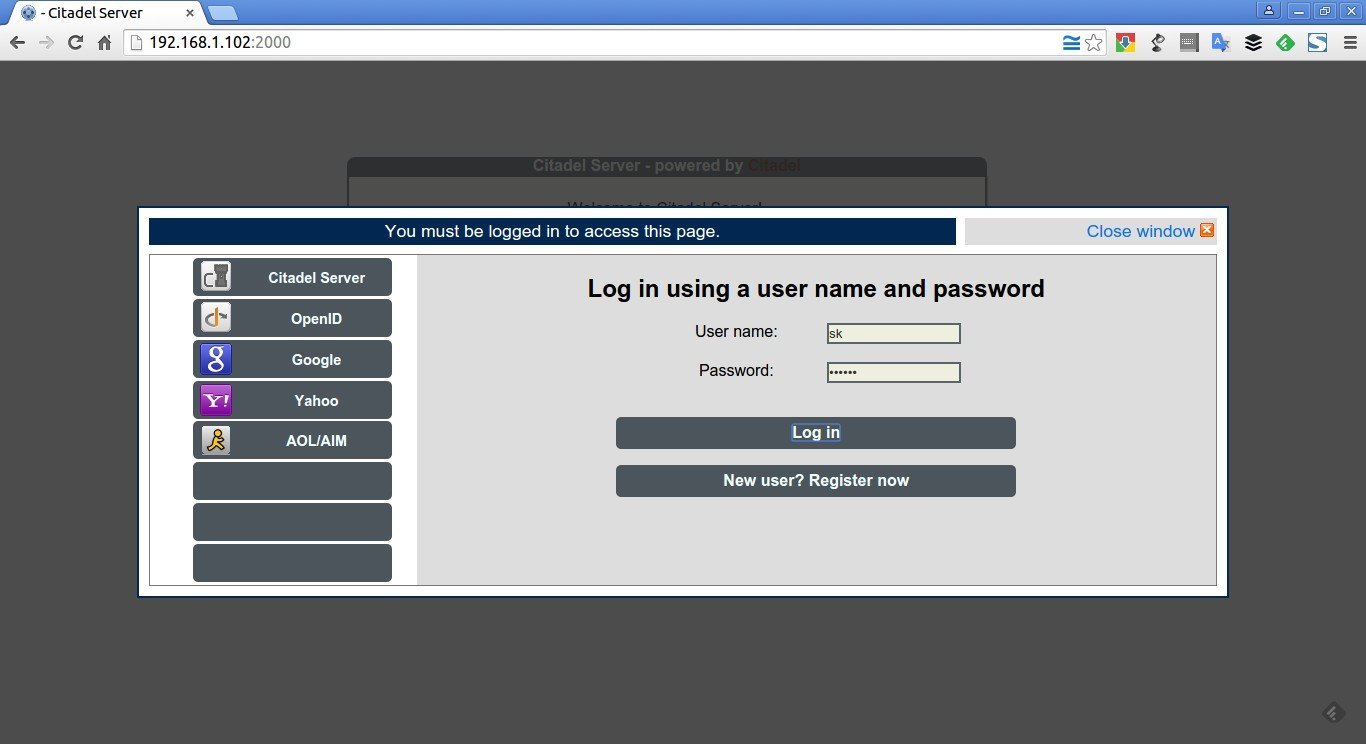Click the 'Log in using a user name and password' heading
This screenshot has width=1366, height=744.
[x=816, y=289]
